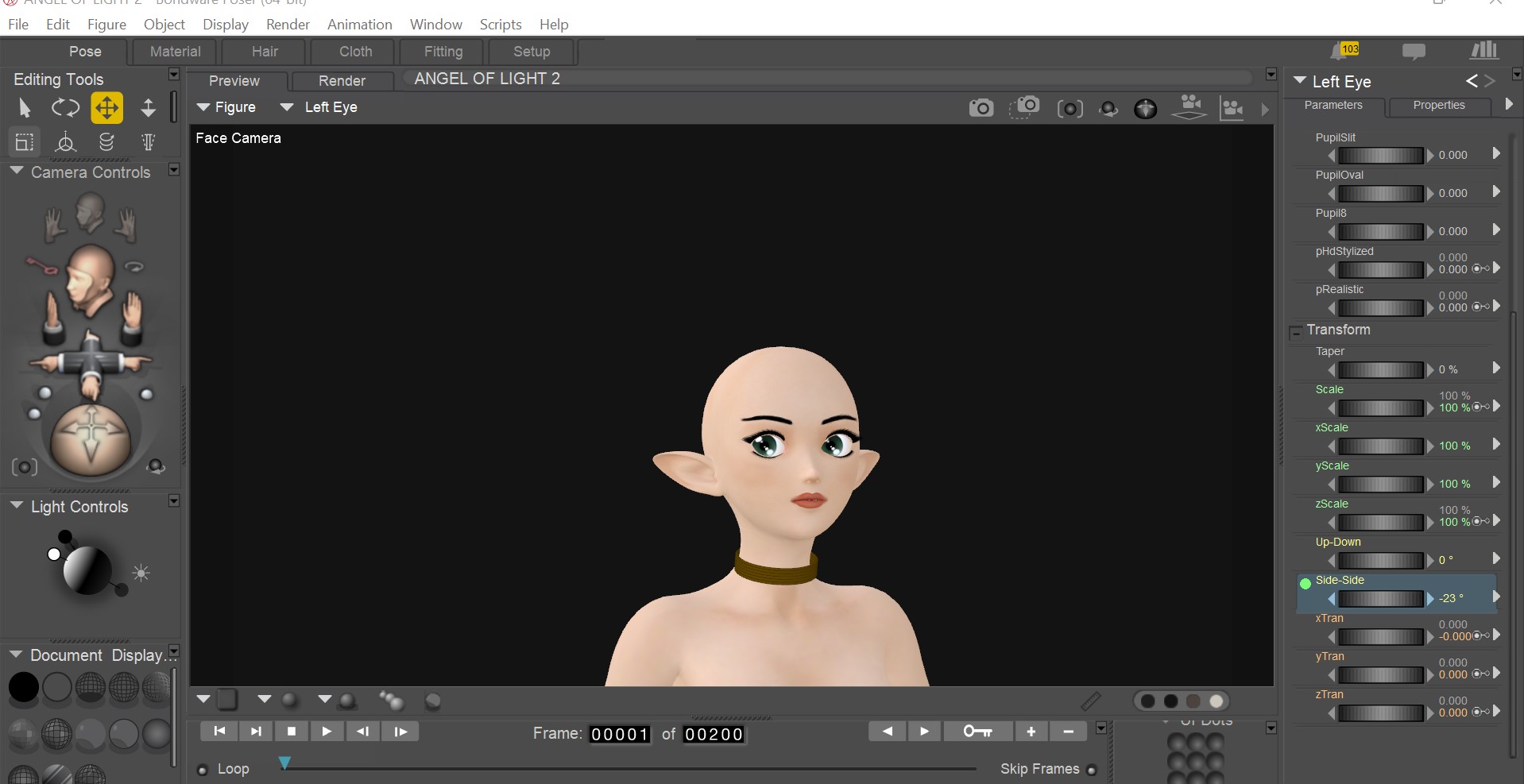Screen dimensions: 1524x784
Task: Toggle the key icon on zScale
Action: (1481, 521)
